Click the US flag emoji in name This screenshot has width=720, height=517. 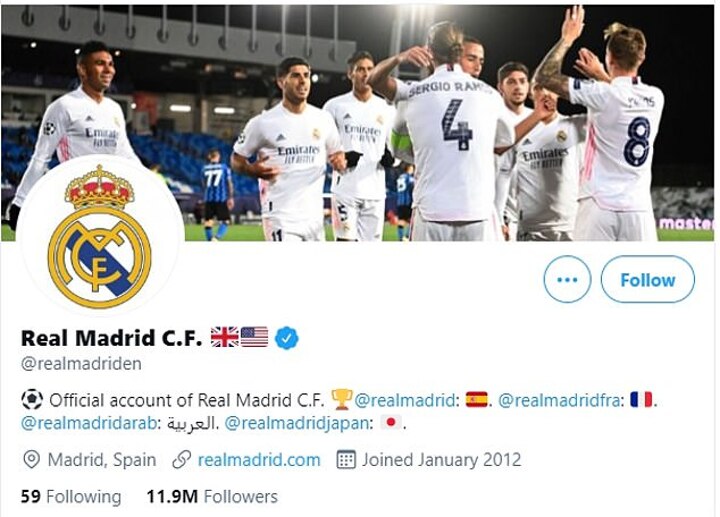coord(254,337)
